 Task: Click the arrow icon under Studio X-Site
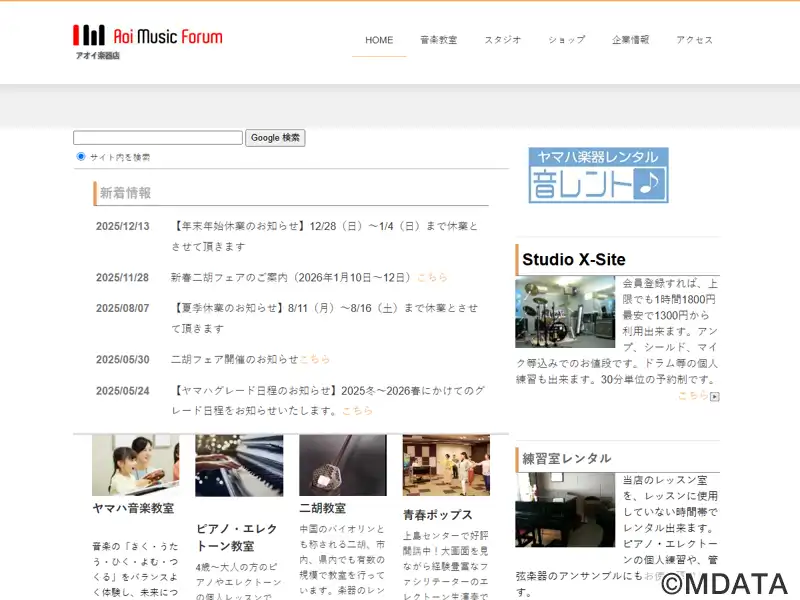[715, 397]
